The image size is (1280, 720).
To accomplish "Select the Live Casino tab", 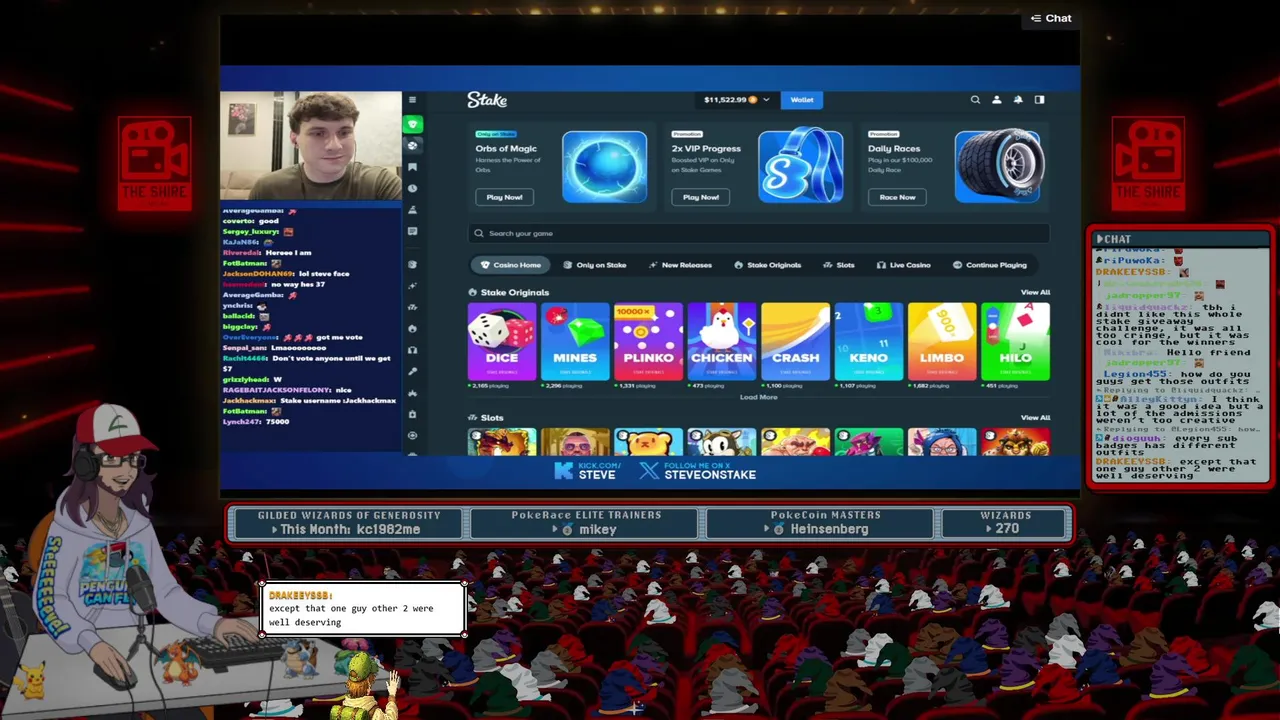I will [x=903, y=265].
